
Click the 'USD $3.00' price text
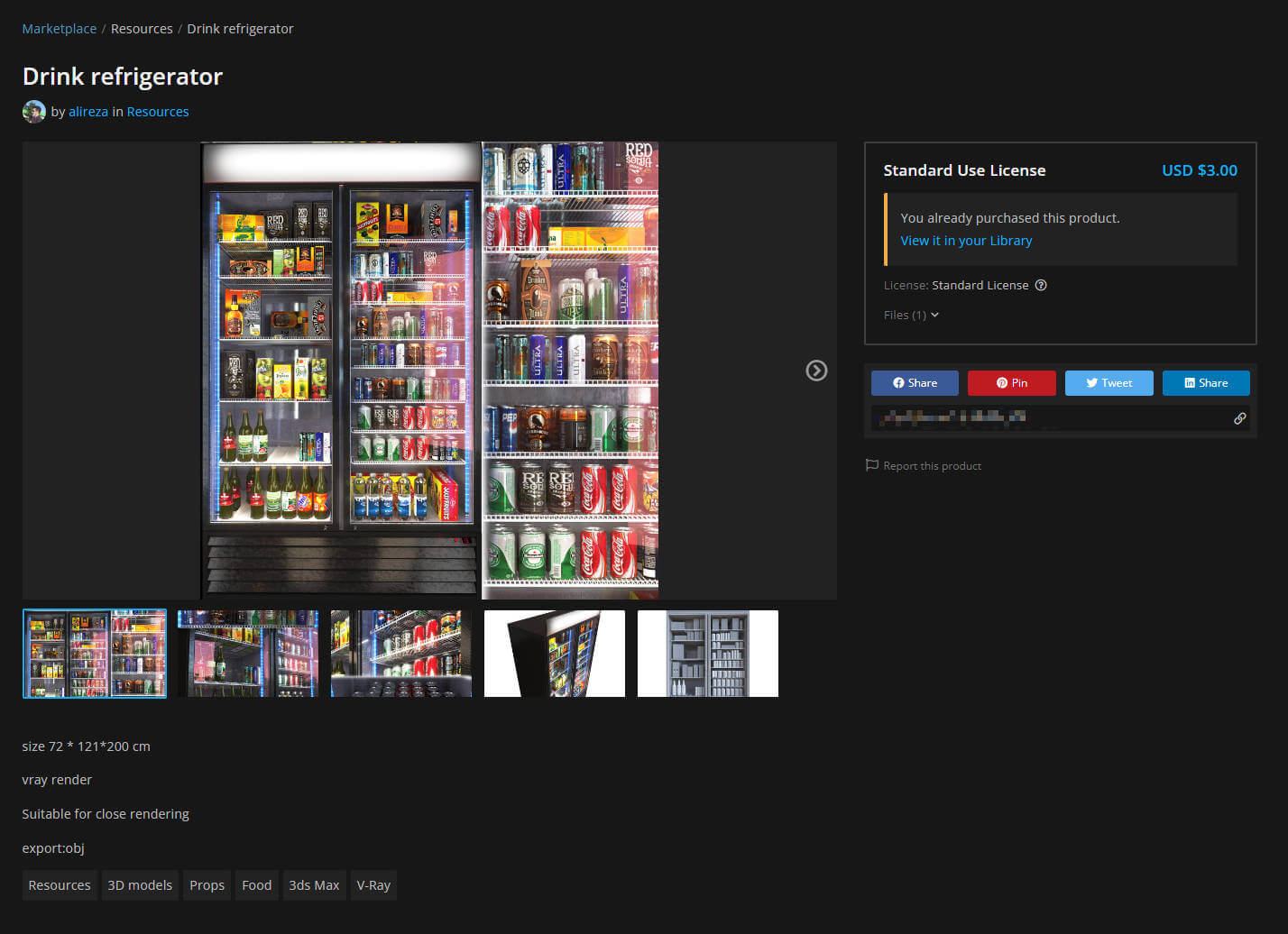[1200, 170]
